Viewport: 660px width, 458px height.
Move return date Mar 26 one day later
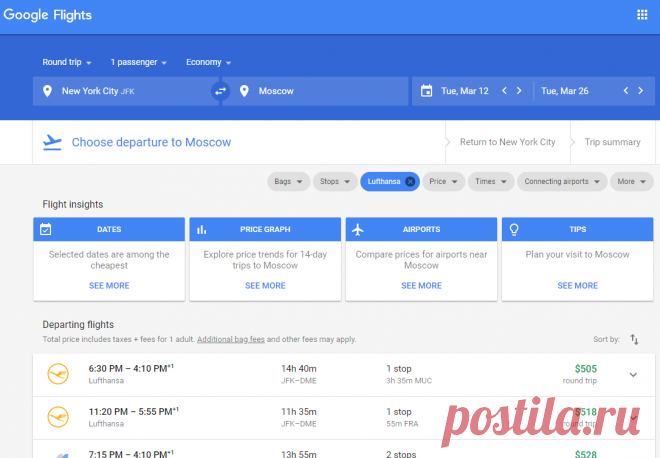click(641, 91)
